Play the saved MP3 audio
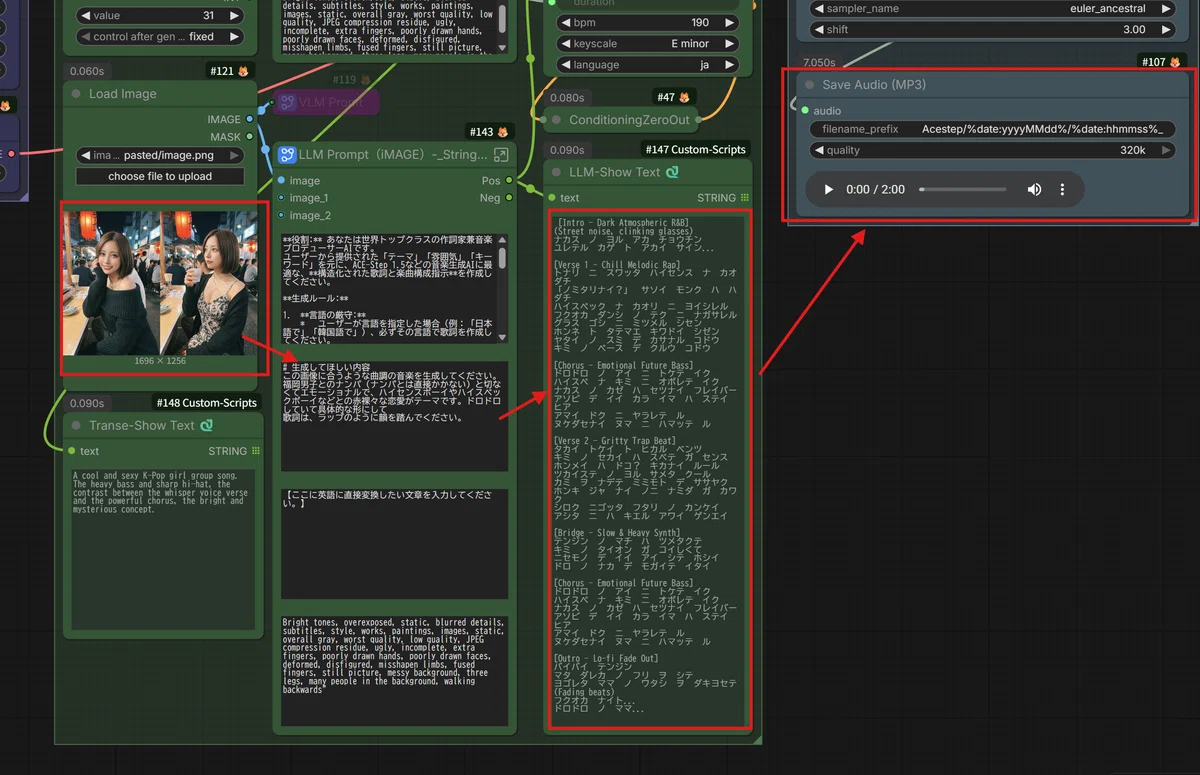 click(828, 189)
